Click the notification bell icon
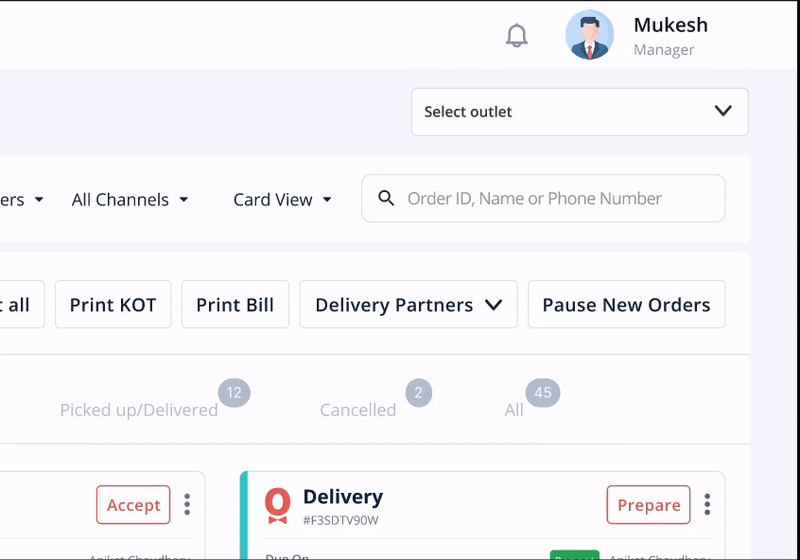800x560 pixels. point(516,36)
